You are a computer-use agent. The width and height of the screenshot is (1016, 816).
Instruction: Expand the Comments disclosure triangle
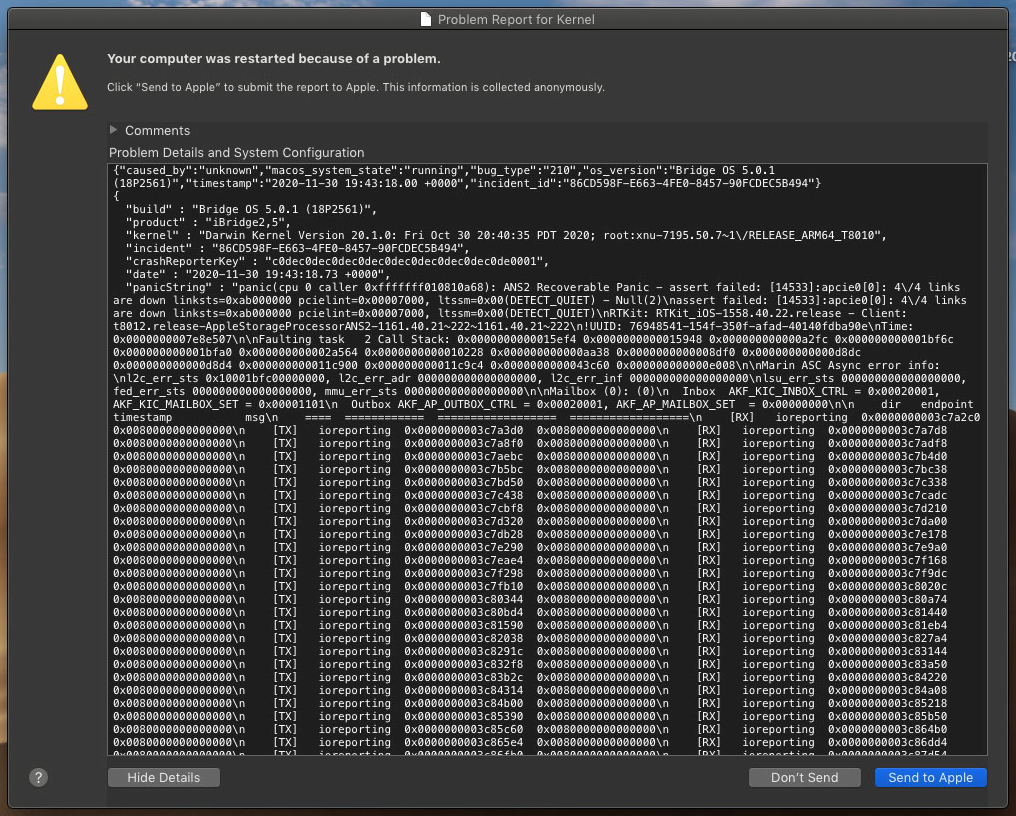113,130
